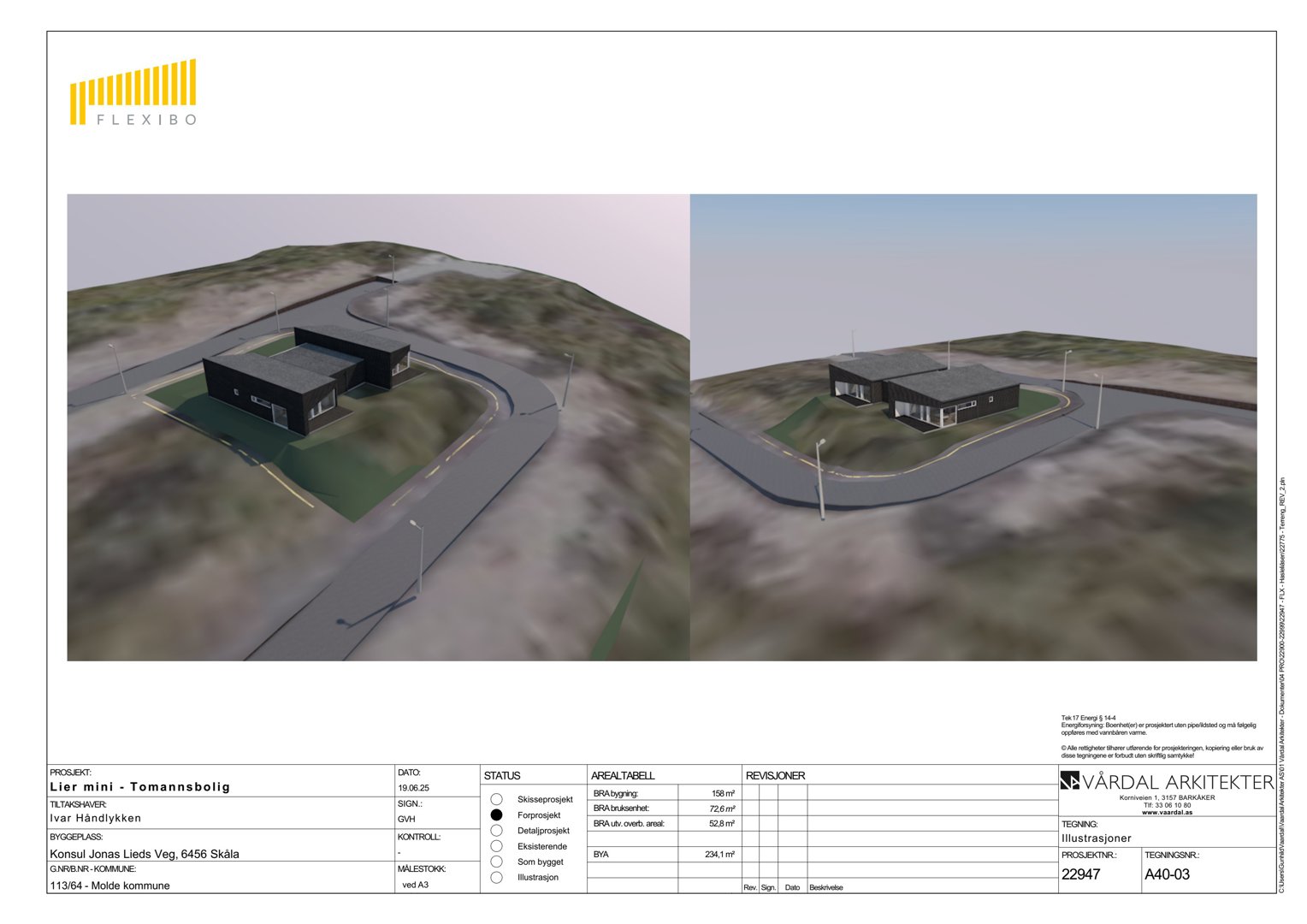Open the www.vaardal.as website link
Viewport: 1307px width, 924px height.
[1167, 812]
